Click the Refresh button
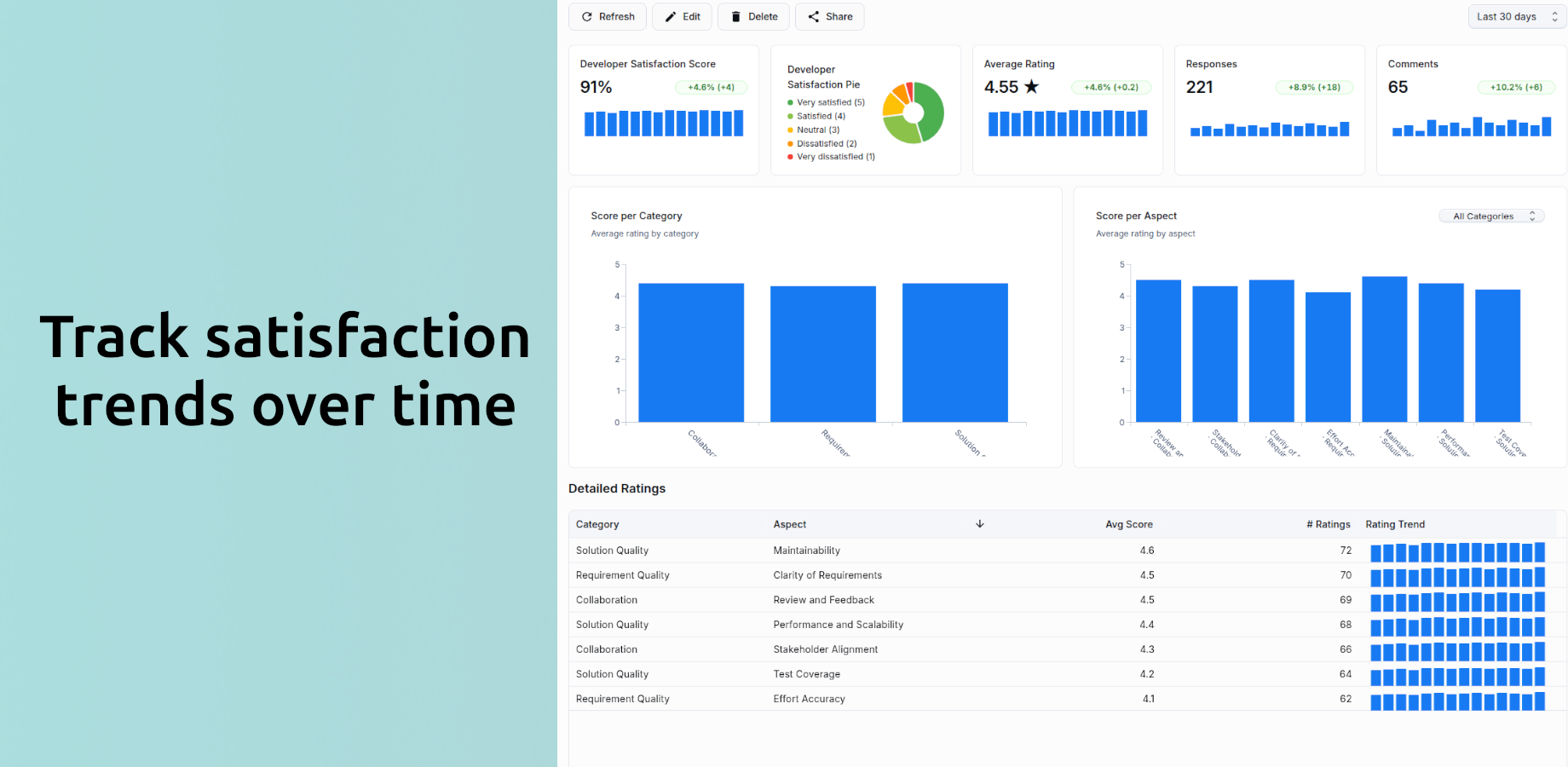This screenshot has height=767, width=1568. click(607, 16)
